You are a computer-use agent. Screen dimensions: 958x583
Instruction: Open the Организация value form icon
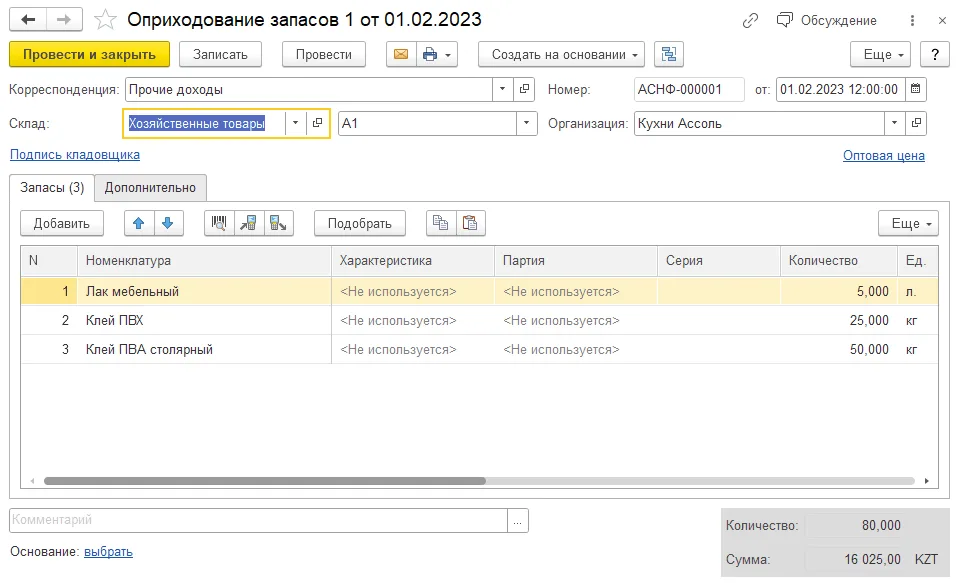[x=916, y=123]
